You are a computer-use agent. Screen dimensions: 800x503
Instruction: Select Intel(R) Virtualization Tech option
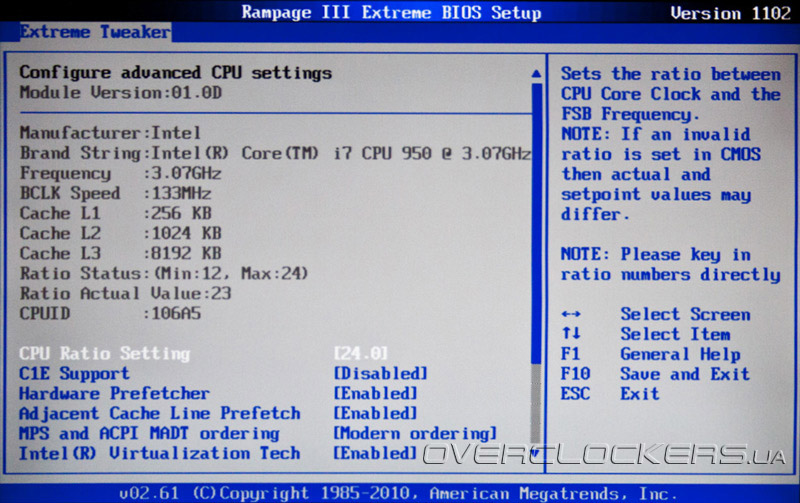point(160,453)
